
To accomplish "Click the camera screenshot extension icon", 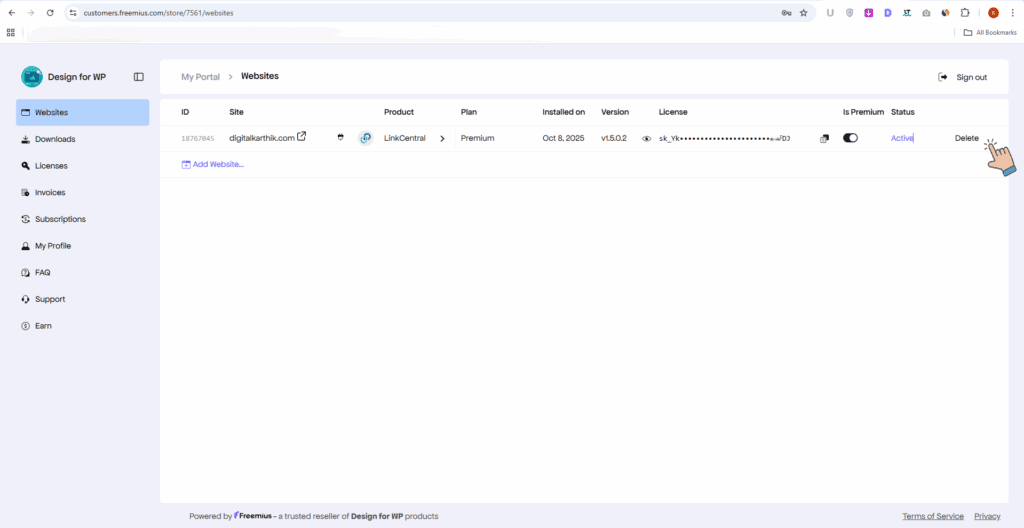I will click(926, 12).
